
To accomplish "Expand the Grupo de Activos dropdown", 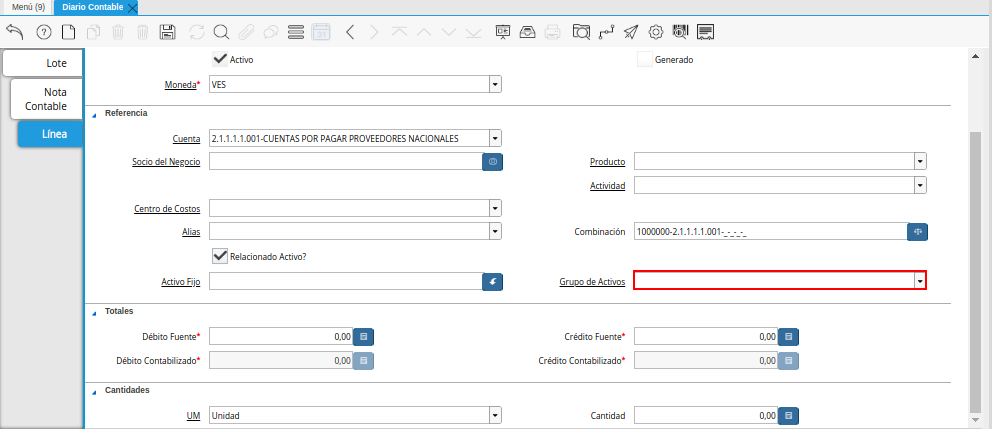I will (919, 282).
